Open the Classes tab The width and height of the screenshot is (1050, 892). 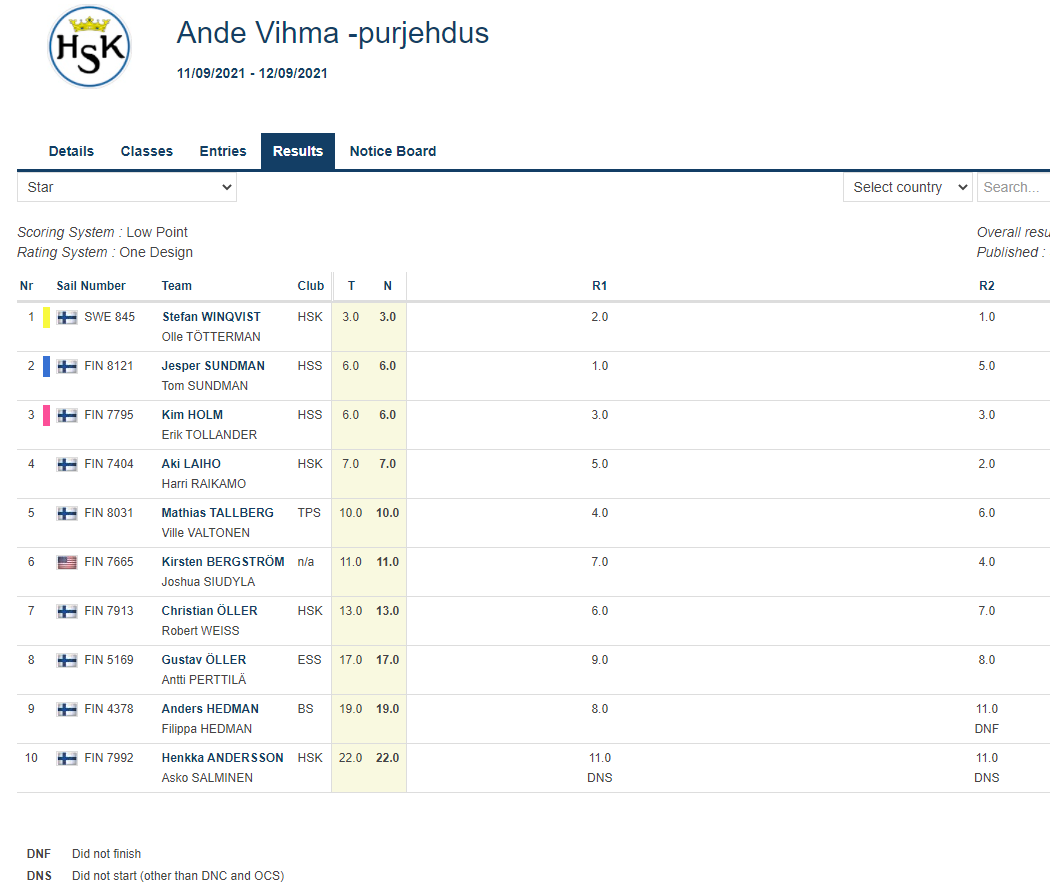147,151
